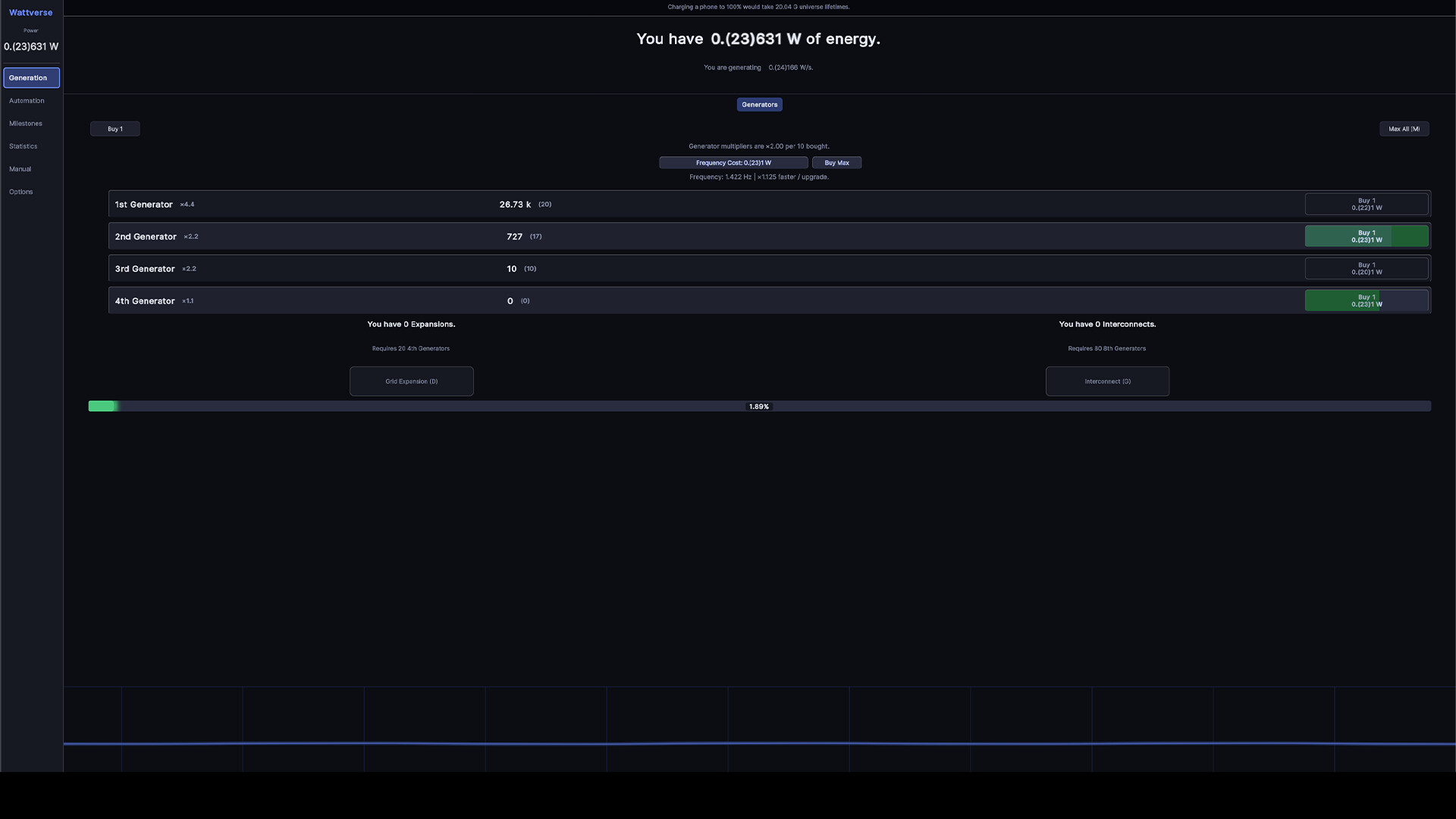This screenshot has width=1456, height=819.
Task: Click the 'You are generating' rate text
Action: 758,67
